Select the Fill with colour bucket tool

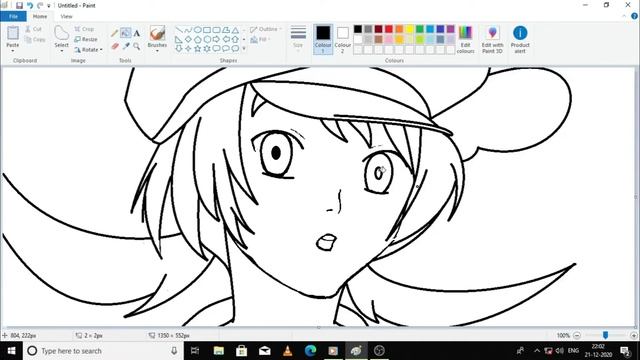click(126, 33)
